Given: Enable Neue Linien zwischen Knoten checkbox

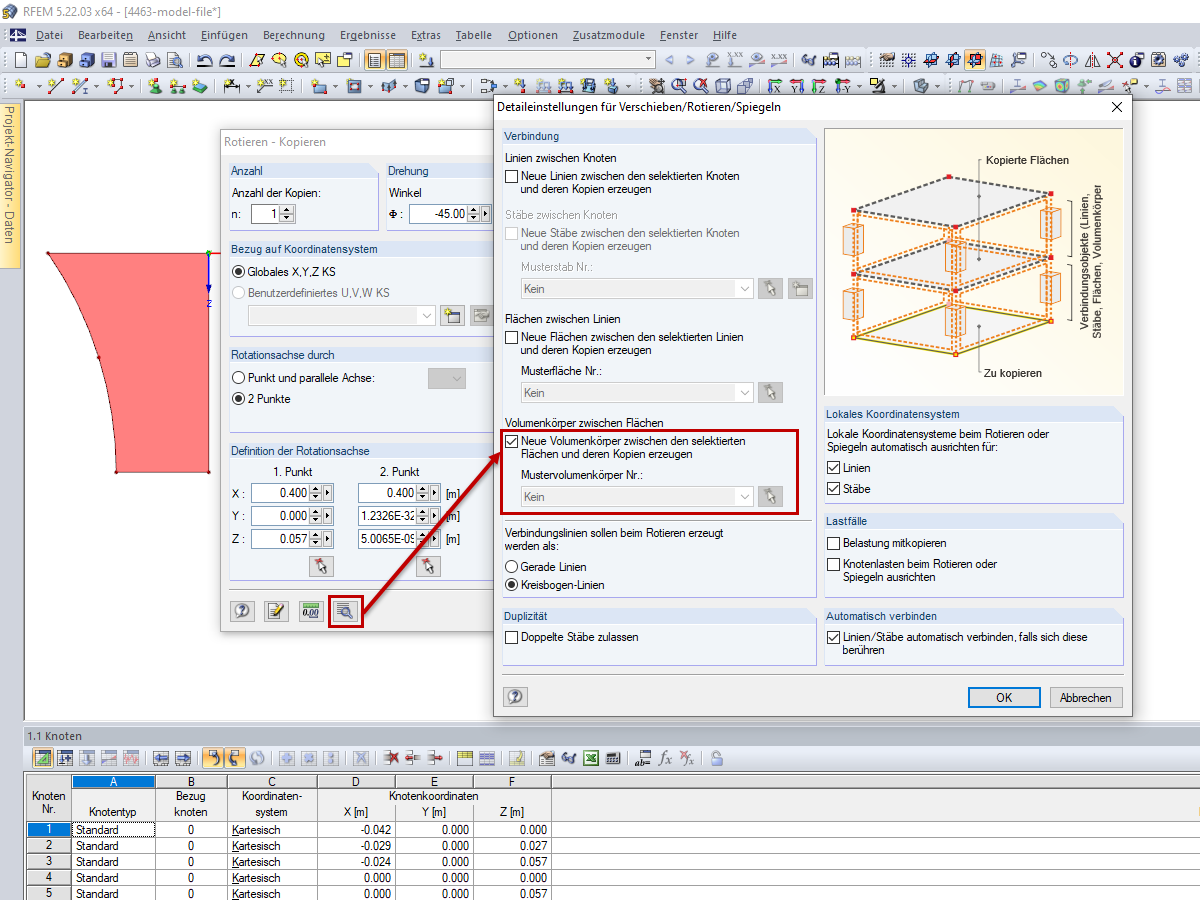Looking at the screenshot, I should pos(512,176).
